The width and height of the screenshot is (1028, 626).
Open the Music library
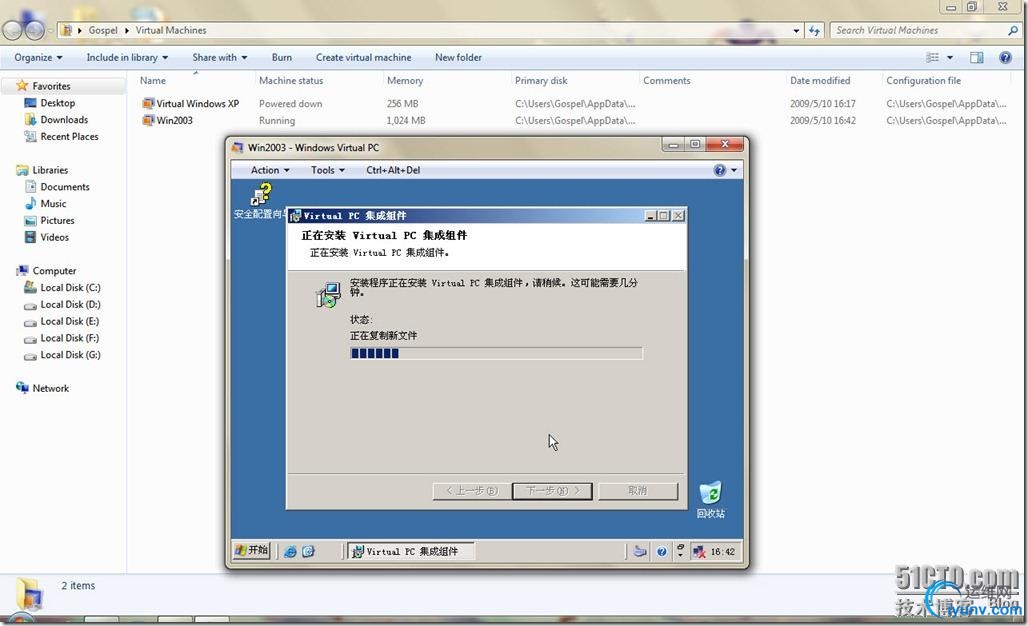[45, 204]
